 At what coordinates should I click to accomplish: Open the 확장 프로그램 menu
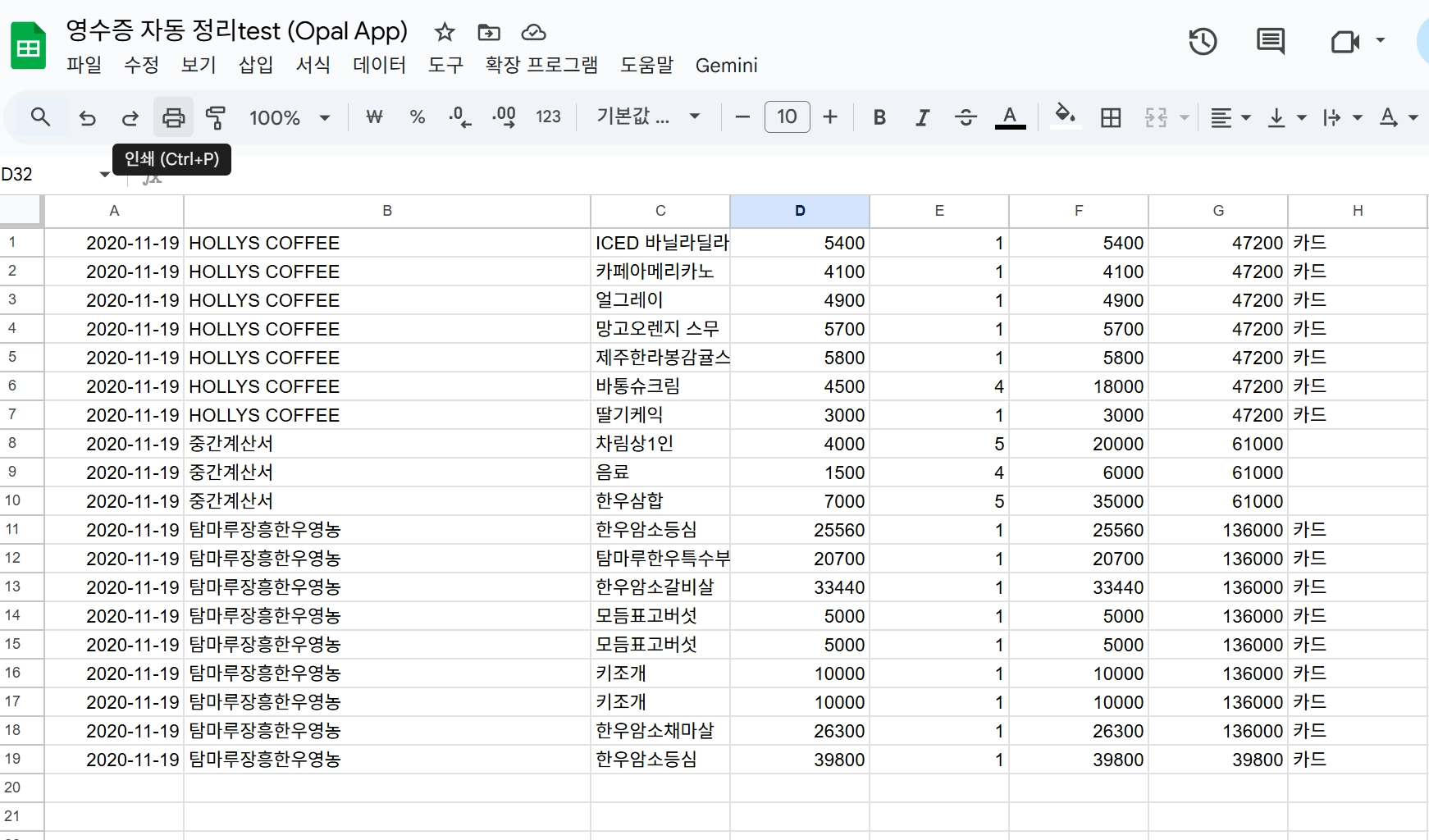coord(541,65)
